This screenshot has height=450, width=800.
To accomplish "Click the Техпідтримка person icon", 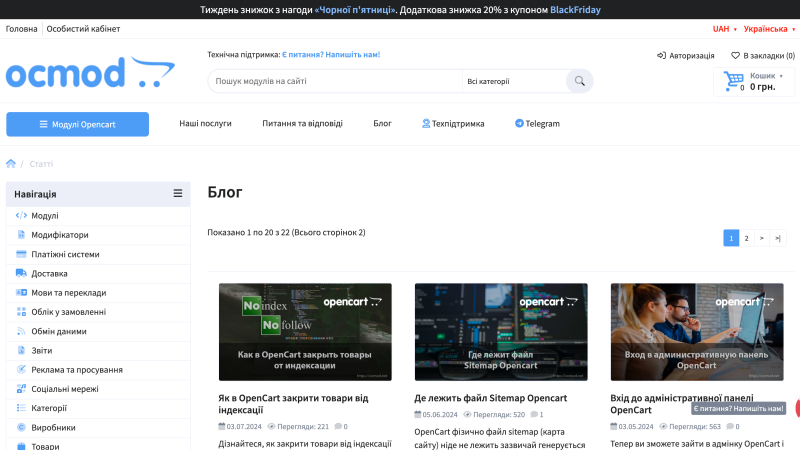I will tap(426, 123).
